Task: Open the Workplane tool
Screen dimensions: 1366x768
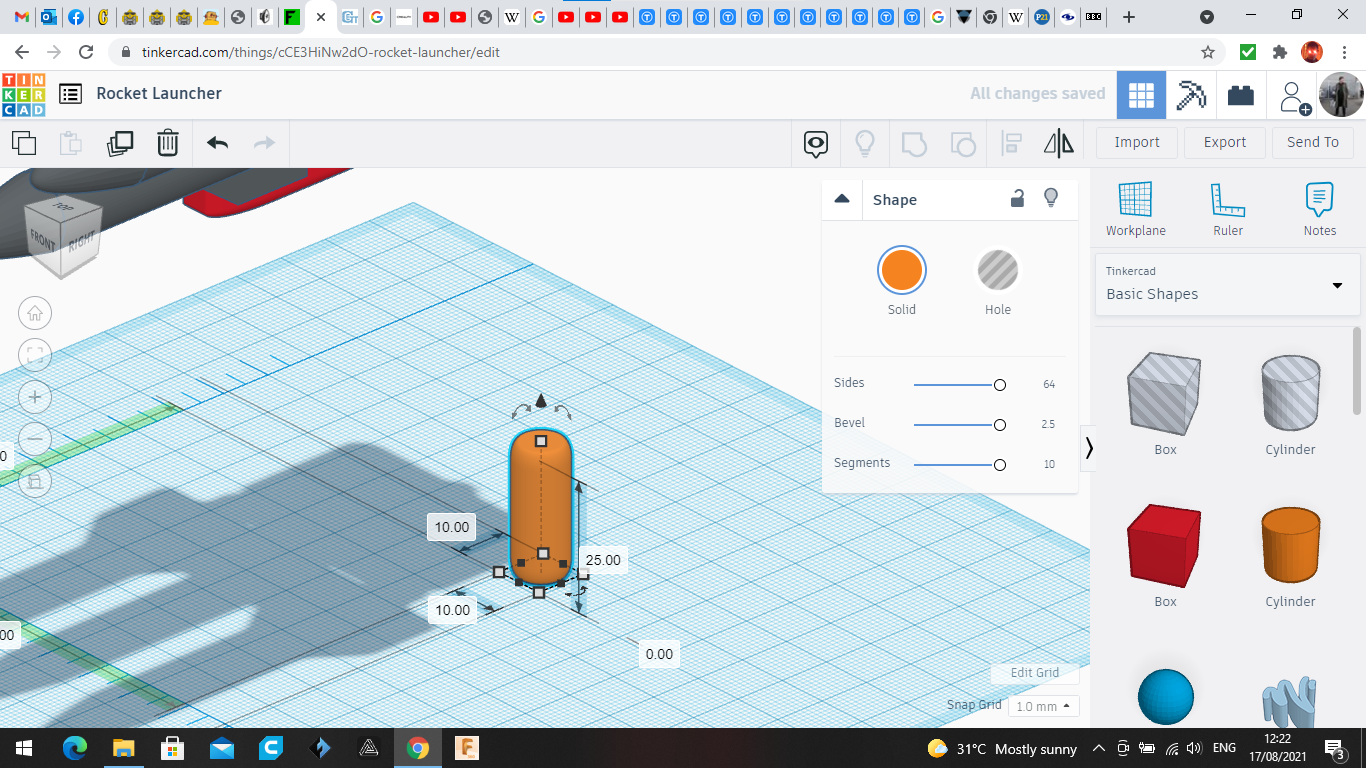Action: [x=1135, y=208]
